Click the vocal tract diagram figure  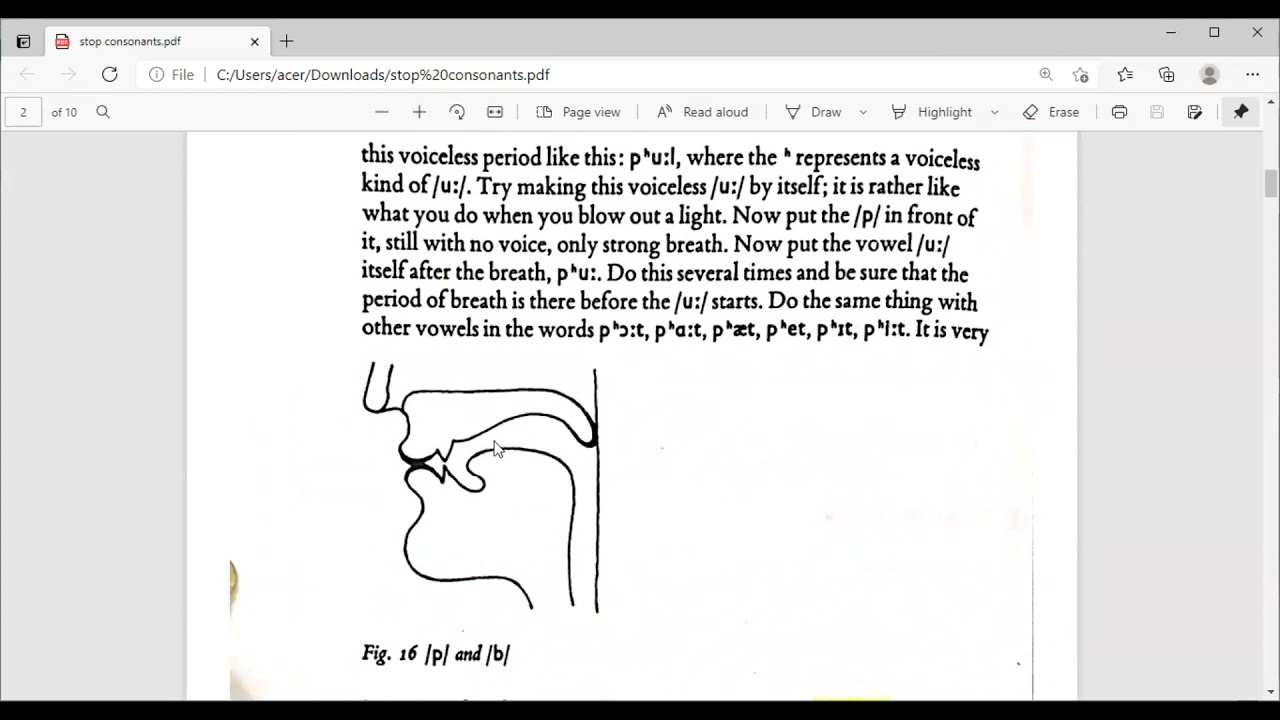[481, 487]
